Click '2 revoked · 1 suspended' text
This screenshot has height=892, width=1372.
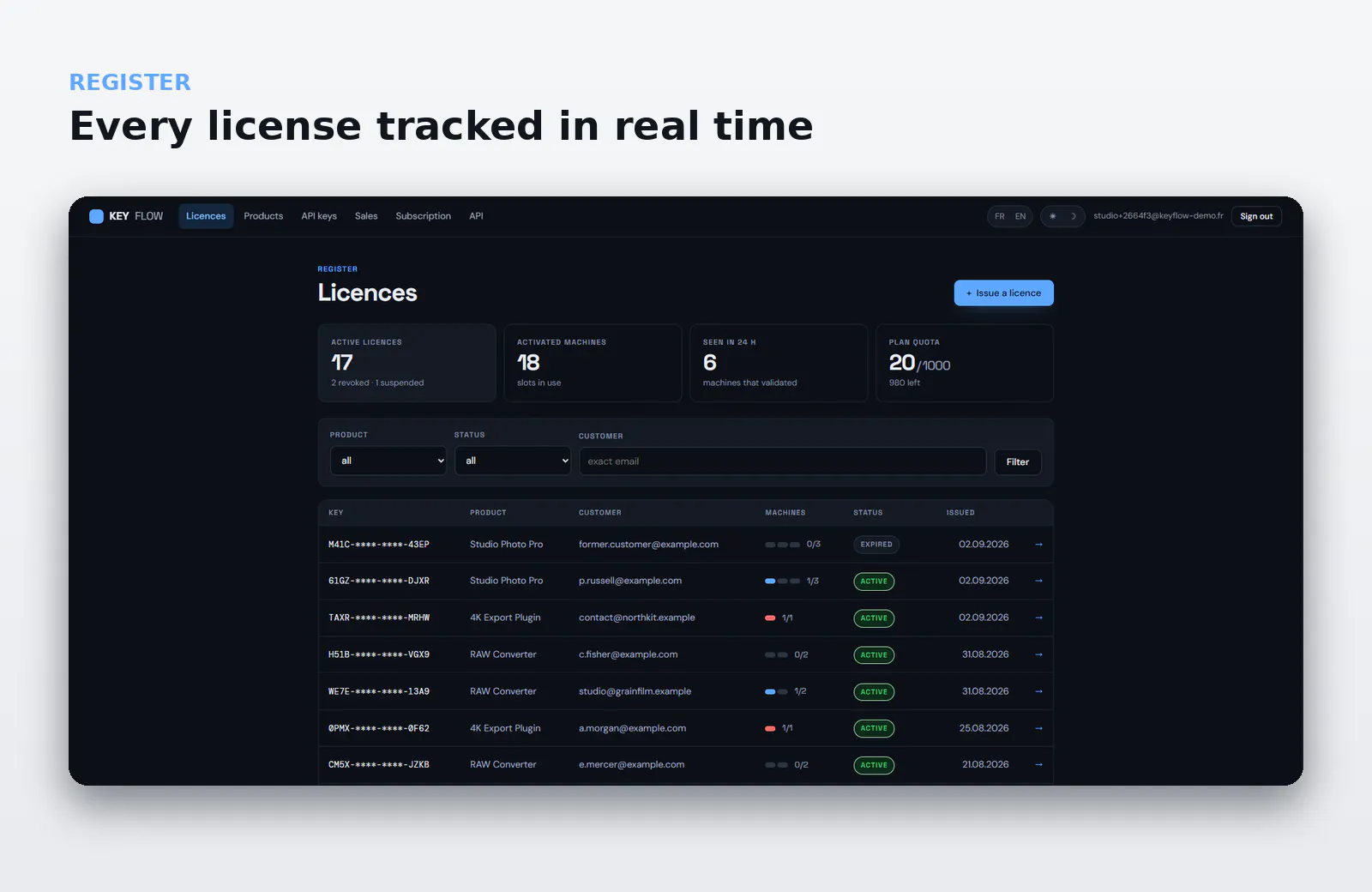point(377,383)
